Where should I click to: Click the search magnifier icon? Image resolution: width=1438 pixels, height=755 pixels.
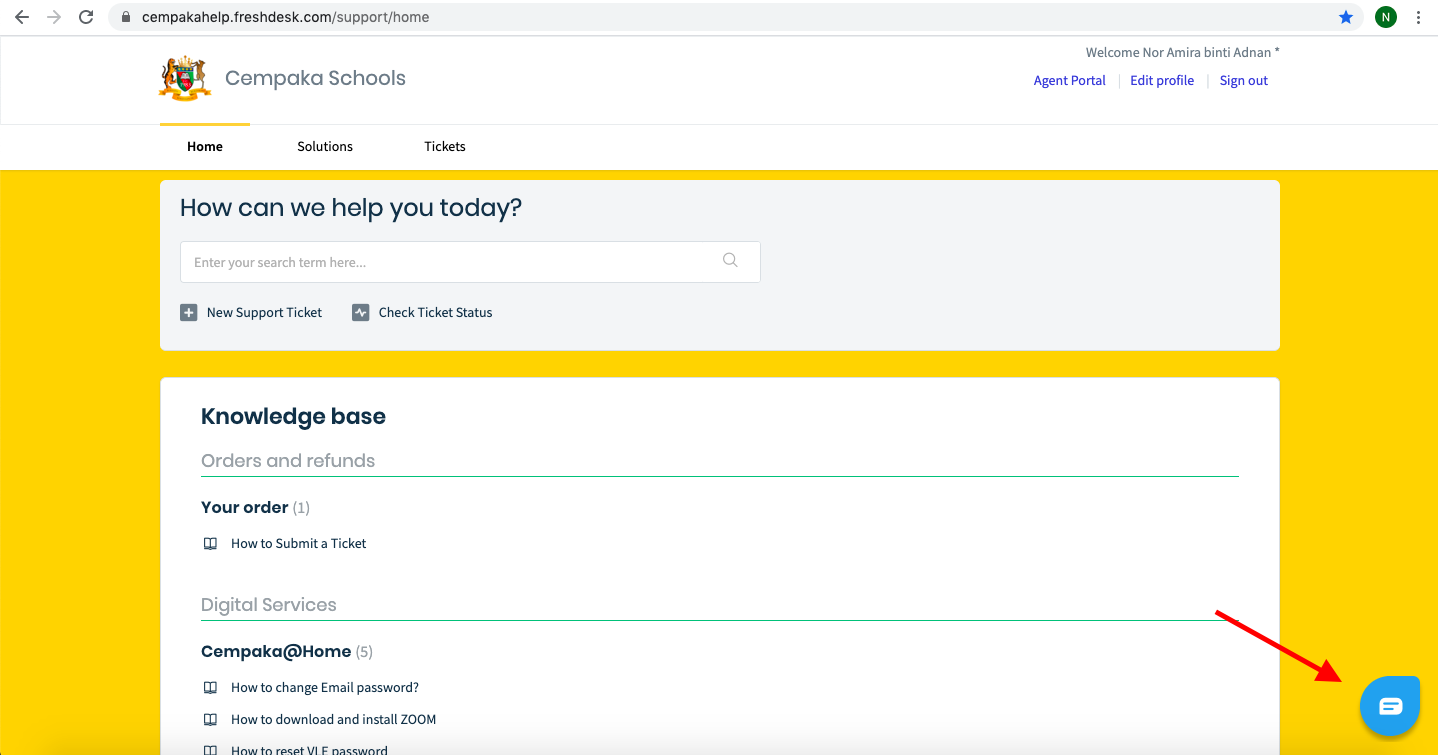coord(730,260)
